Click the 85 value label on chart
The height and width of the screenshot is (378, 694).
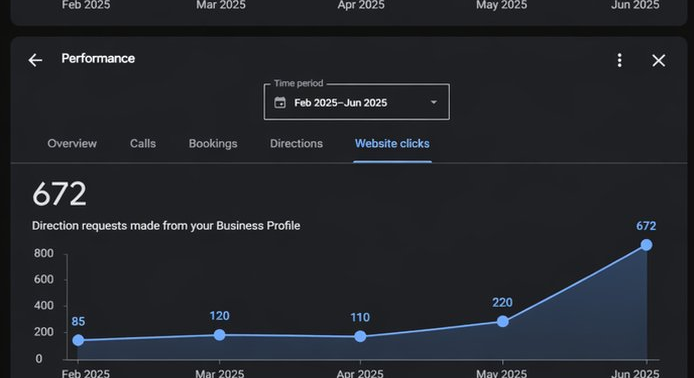tap(78, 321)
